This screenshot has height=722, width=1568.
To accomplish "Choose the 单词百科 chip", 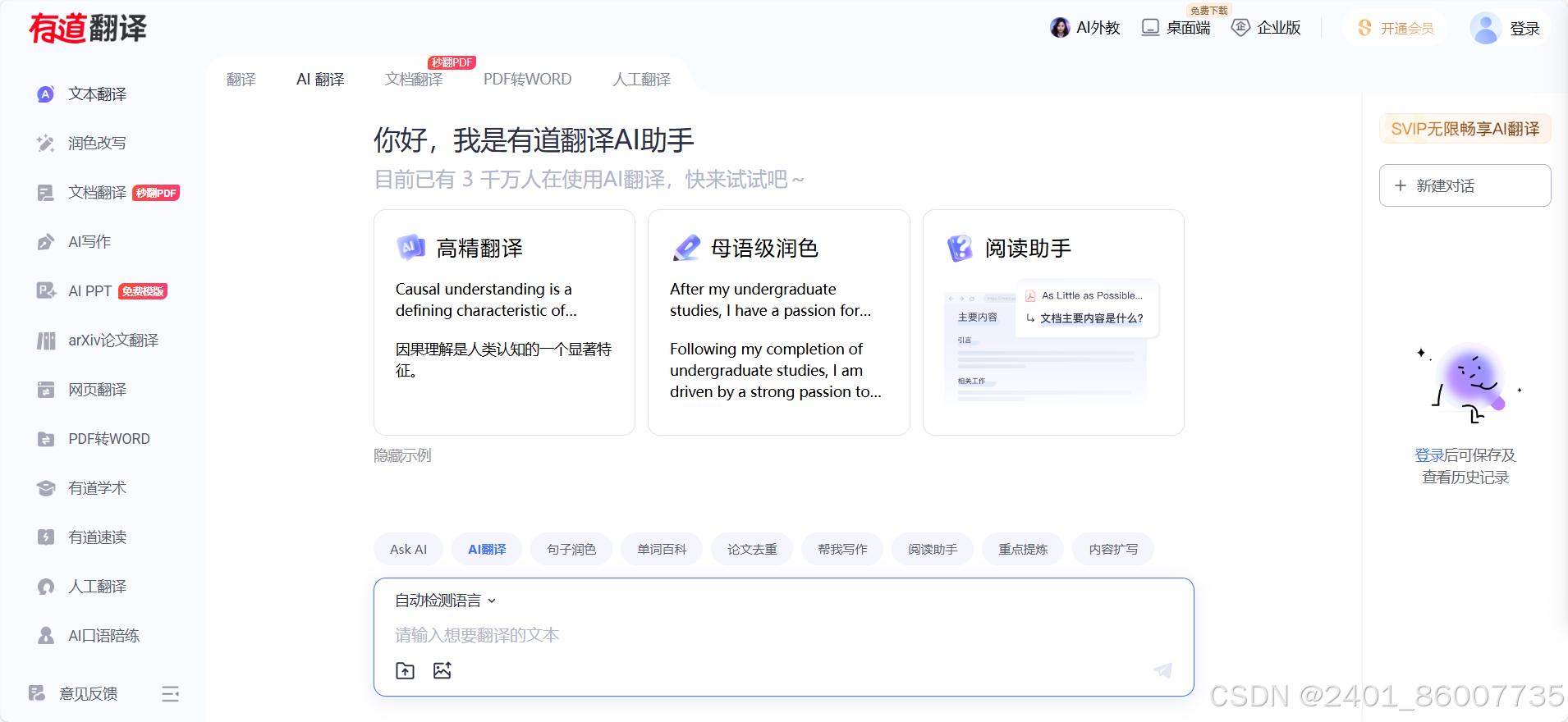I will pos(662,549).
